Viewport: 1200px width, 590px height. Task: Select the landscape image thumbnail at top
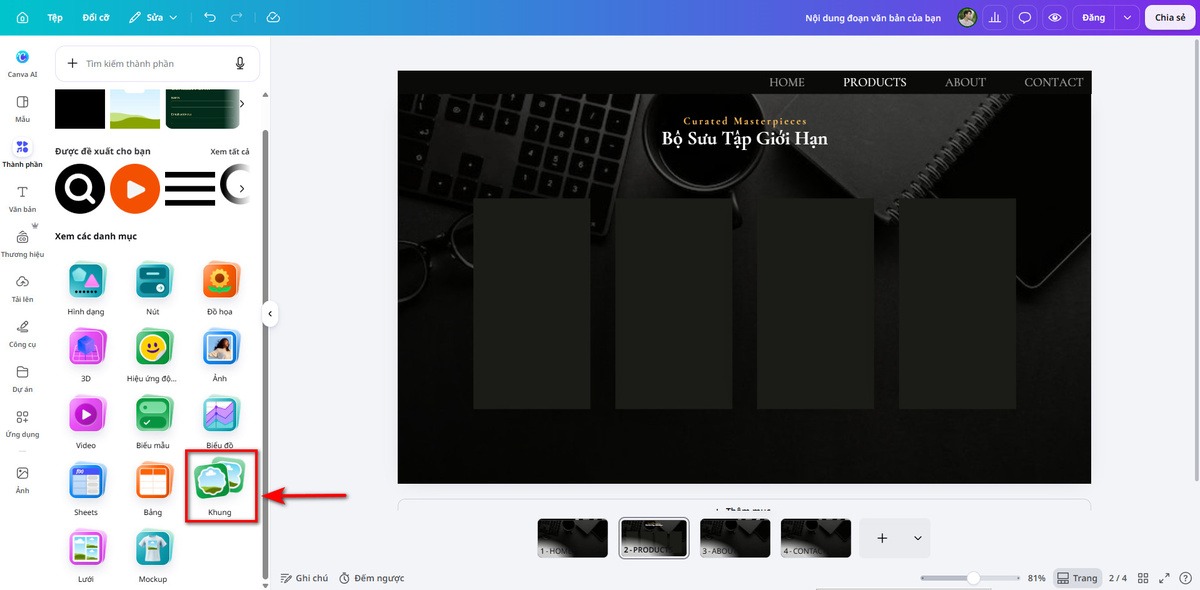click(x=135, y=108)
